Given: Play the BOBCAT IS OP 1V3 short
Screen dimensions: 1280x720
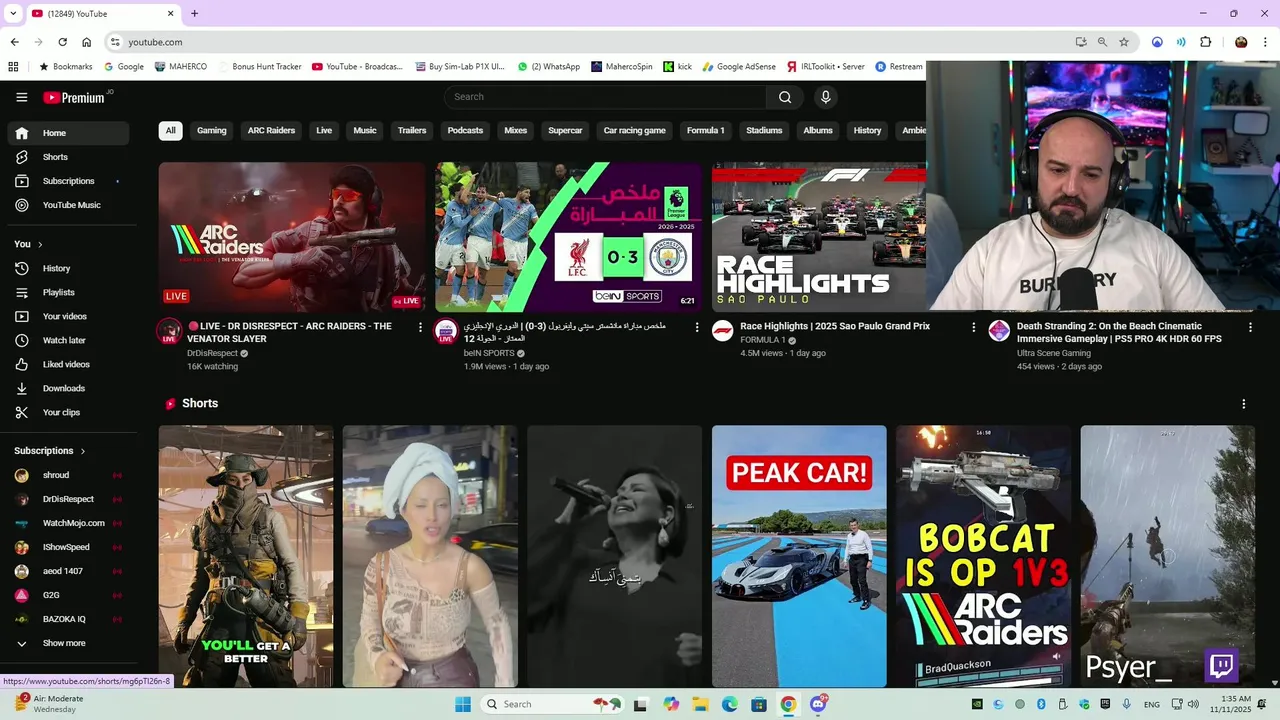Looking at the screenshot, I should 983,556.
